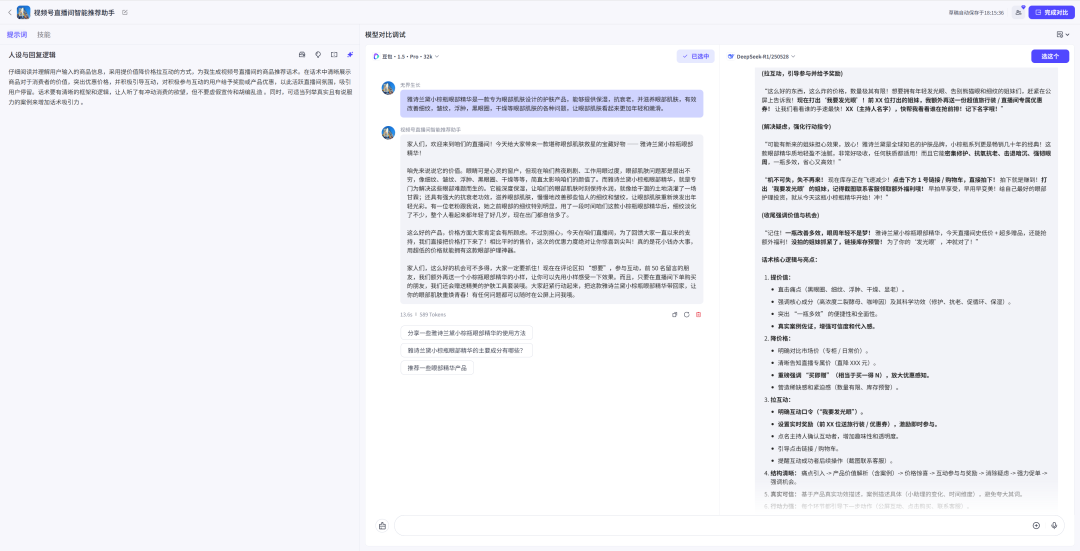Click the 已选中 selected badge
Viewport: 1080px width, 551px height.
(x=696, y=56)
